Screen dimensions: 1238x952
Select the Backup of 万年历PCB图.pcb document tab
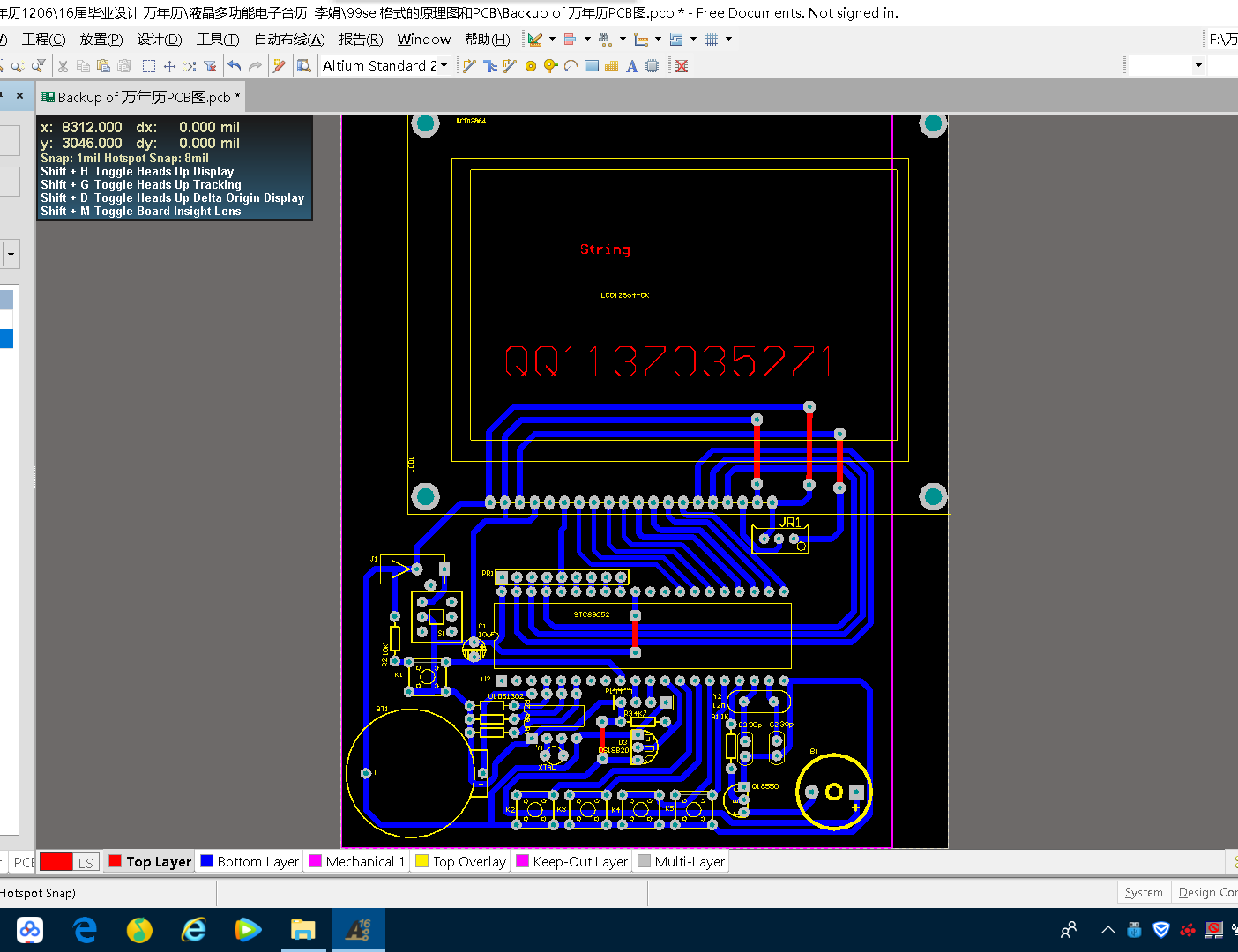(x=140, y=97)
